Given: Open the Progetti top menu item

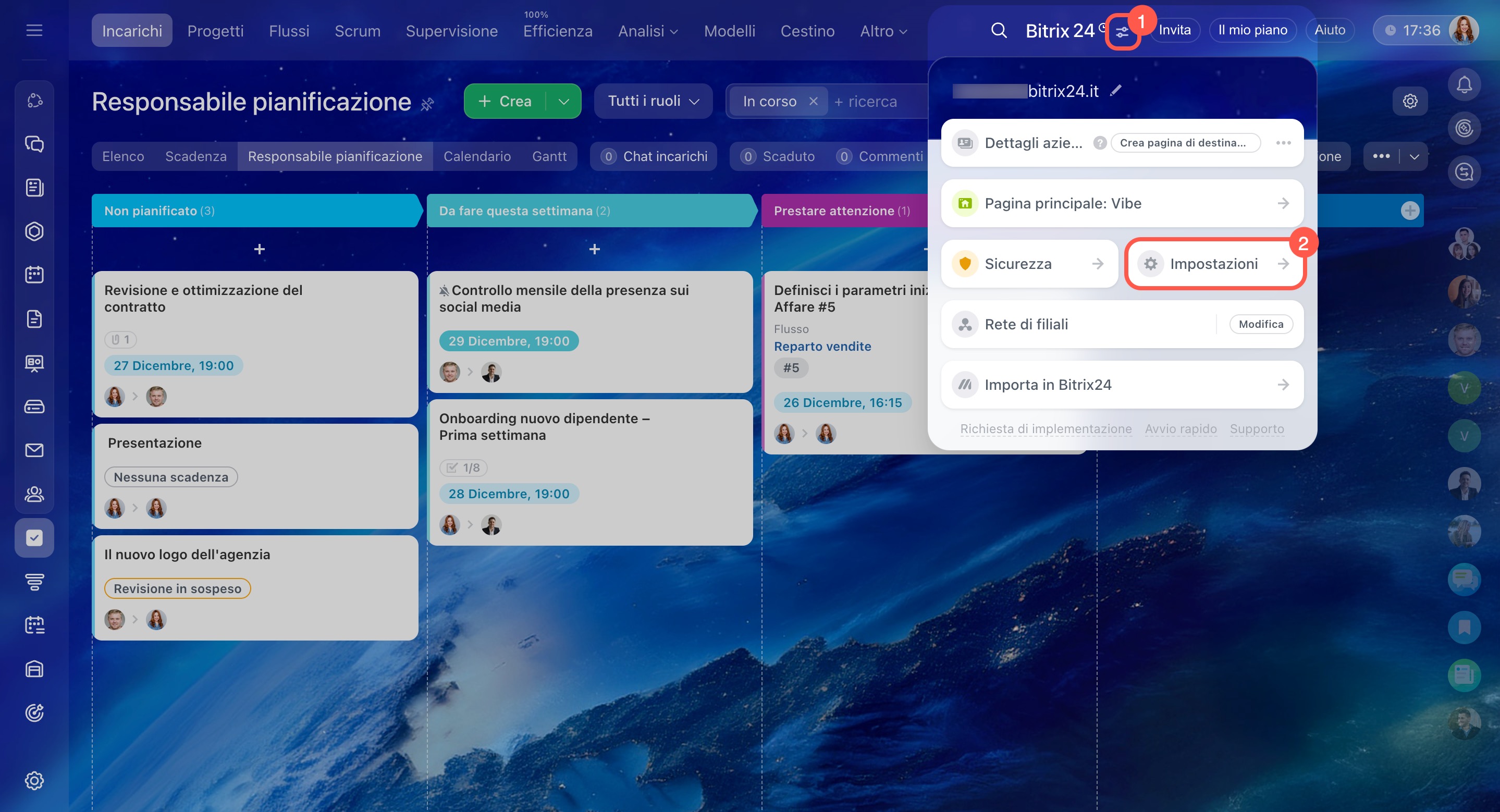Looking at the screenshot, I should (x=215, y=31).
